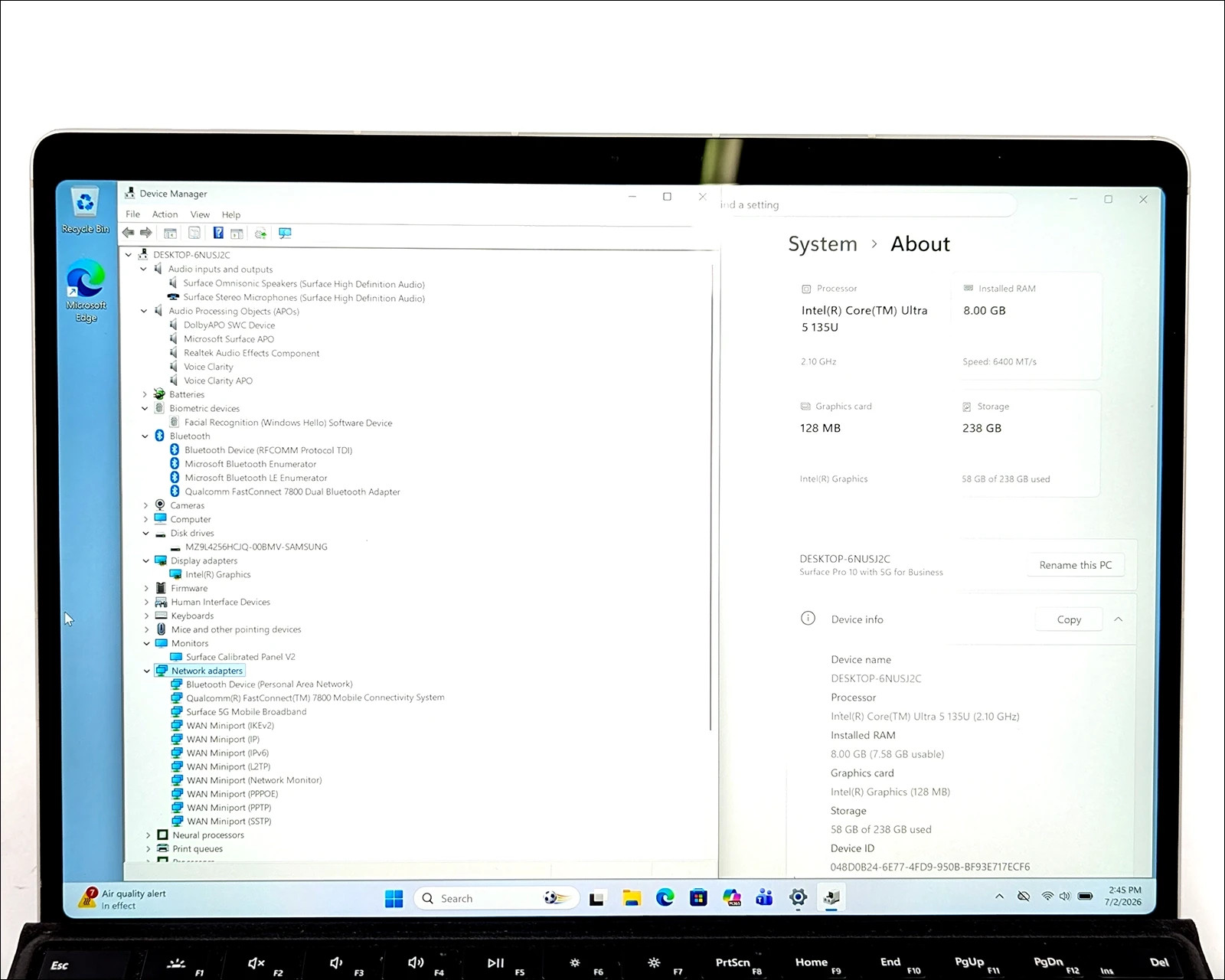
Task: Collapse the Device info section chevron
Action: (x=1118, y=619)
